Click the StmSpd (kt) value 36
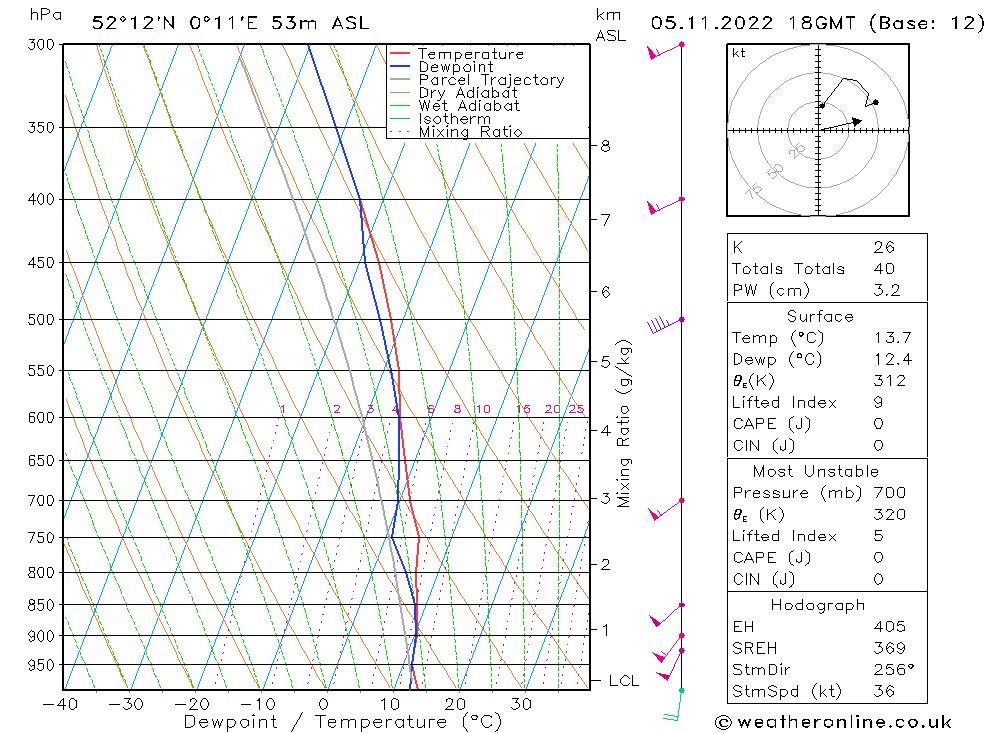This screenshot has height=733, width=1000. 884,692
